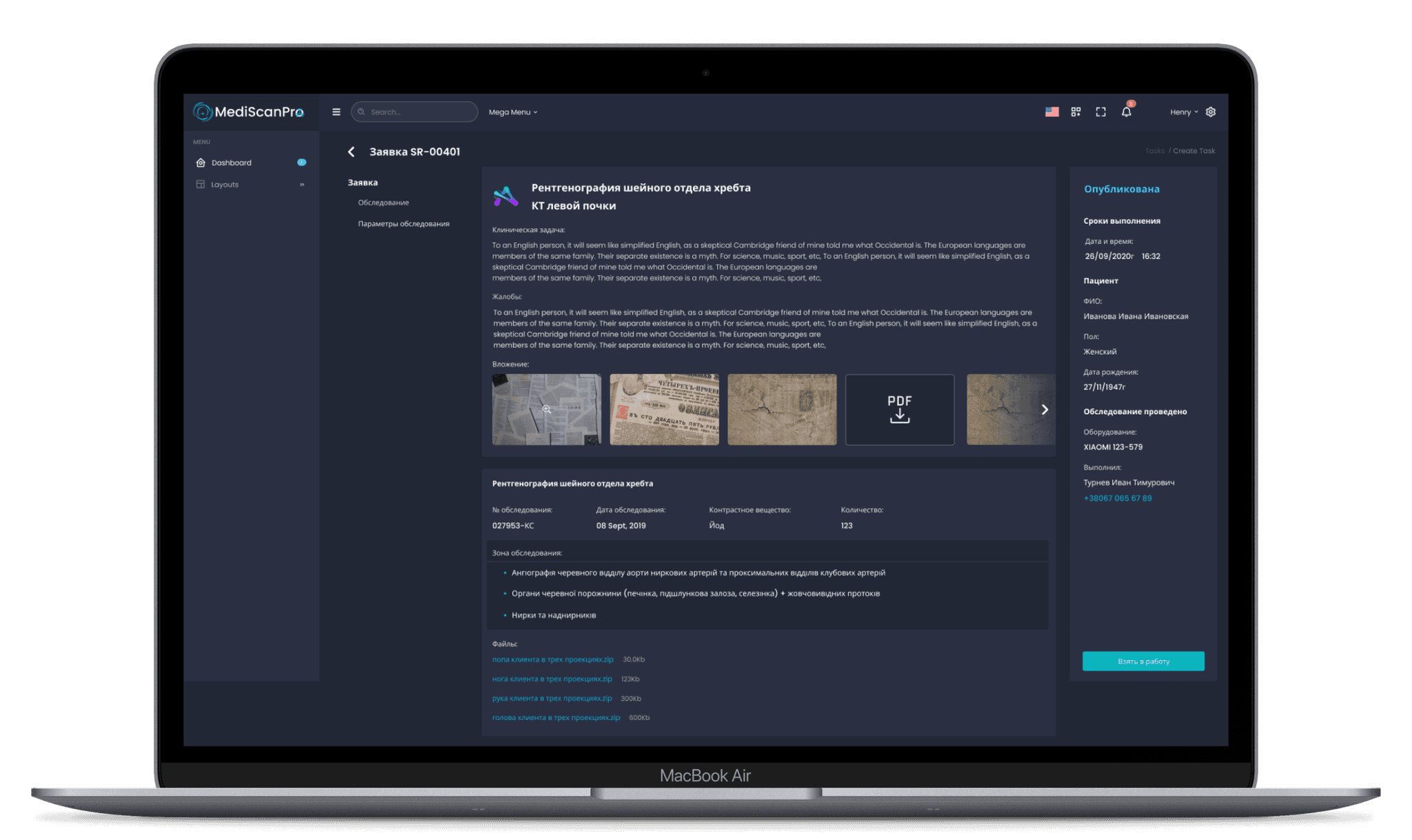Download рука клиента в трех проекциях.zip
The height and width of the screenshot is (840, 1412).
[x=552, y=698]
